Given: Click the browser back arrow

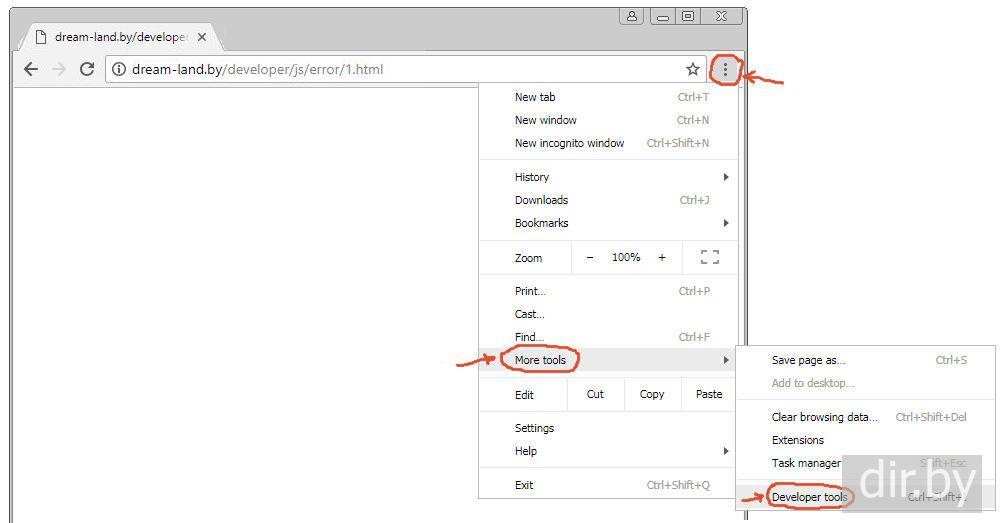Looking at the screenshot, I should tap(31, 69).
